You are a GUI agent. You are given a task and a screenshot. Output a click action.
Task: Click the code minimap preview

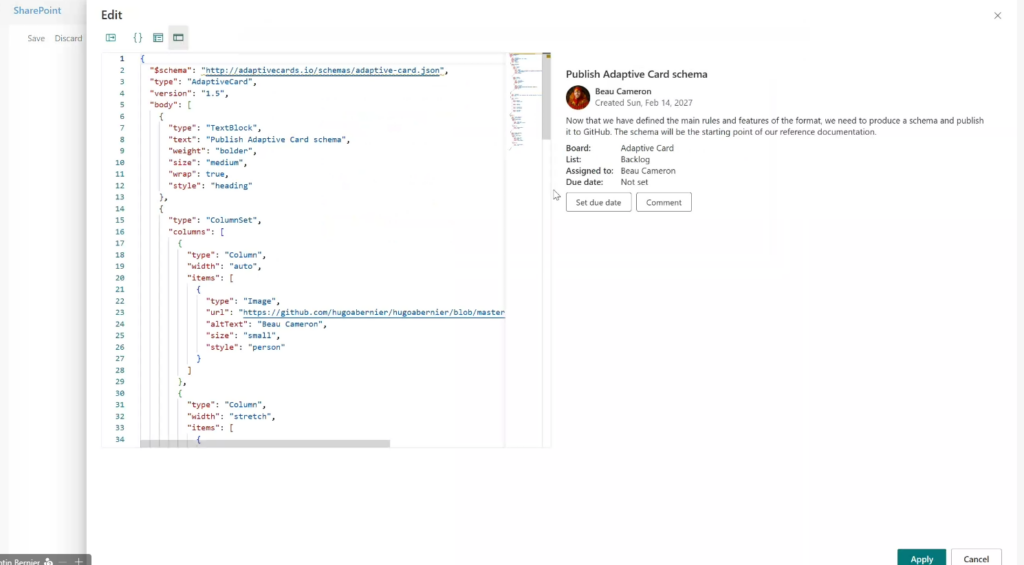[525, 100]
